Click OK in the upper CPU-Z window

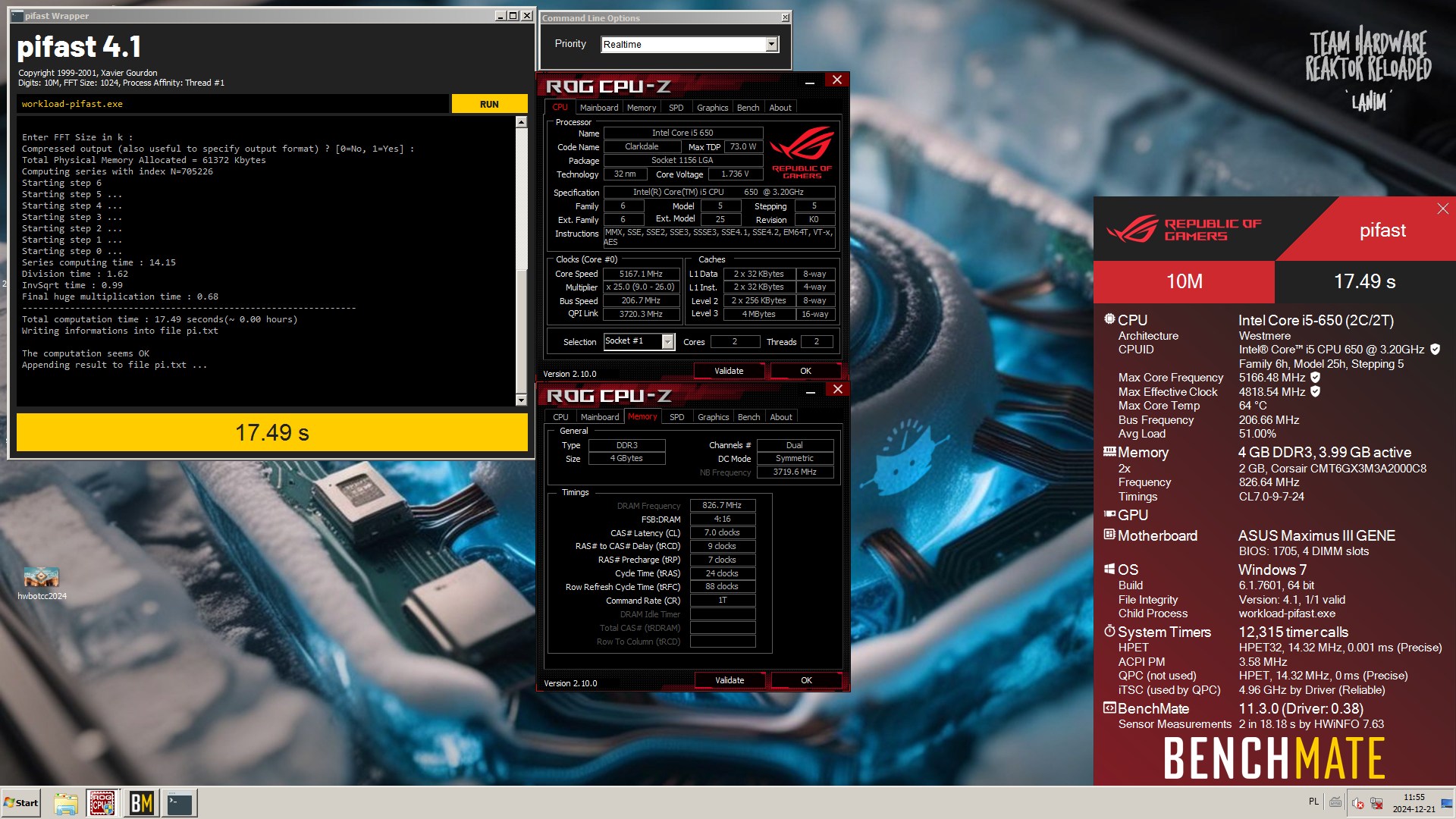click(x=805, y=371)
